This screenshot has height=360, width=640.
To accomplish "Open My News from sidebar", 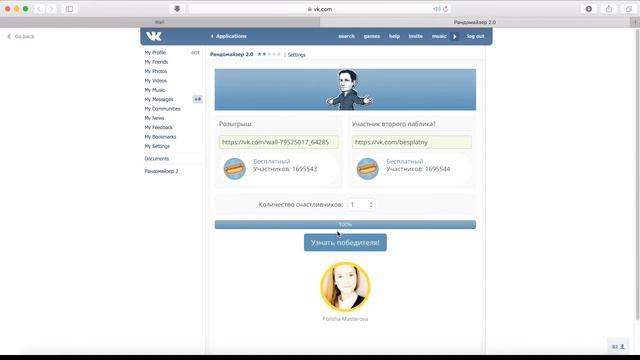I will pos(154,118).
